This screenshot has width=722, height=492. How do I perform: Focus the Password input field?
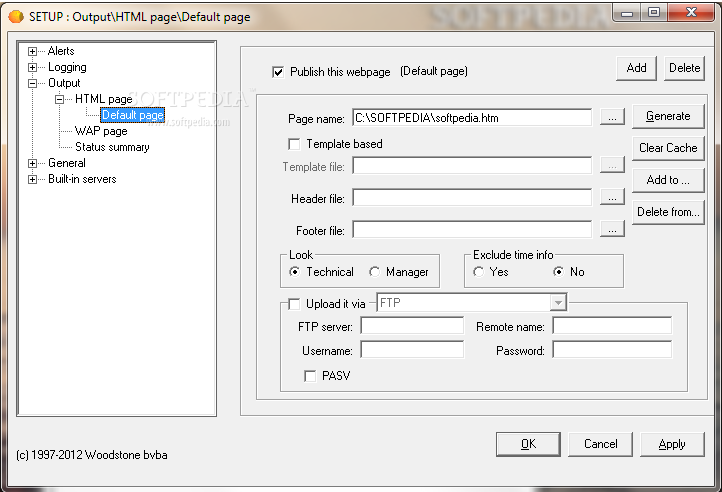coord(612,350)
